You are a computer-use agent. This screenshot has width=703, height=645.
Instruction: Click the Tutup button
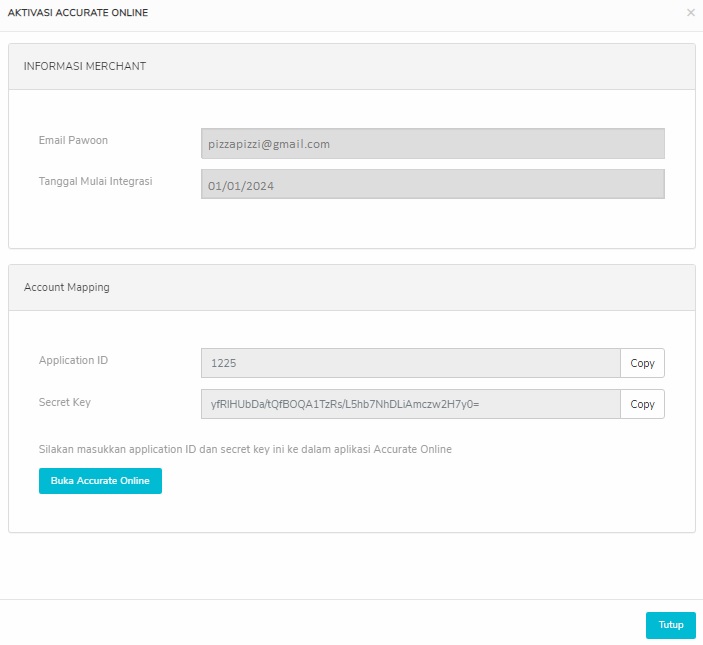point(671,625)
